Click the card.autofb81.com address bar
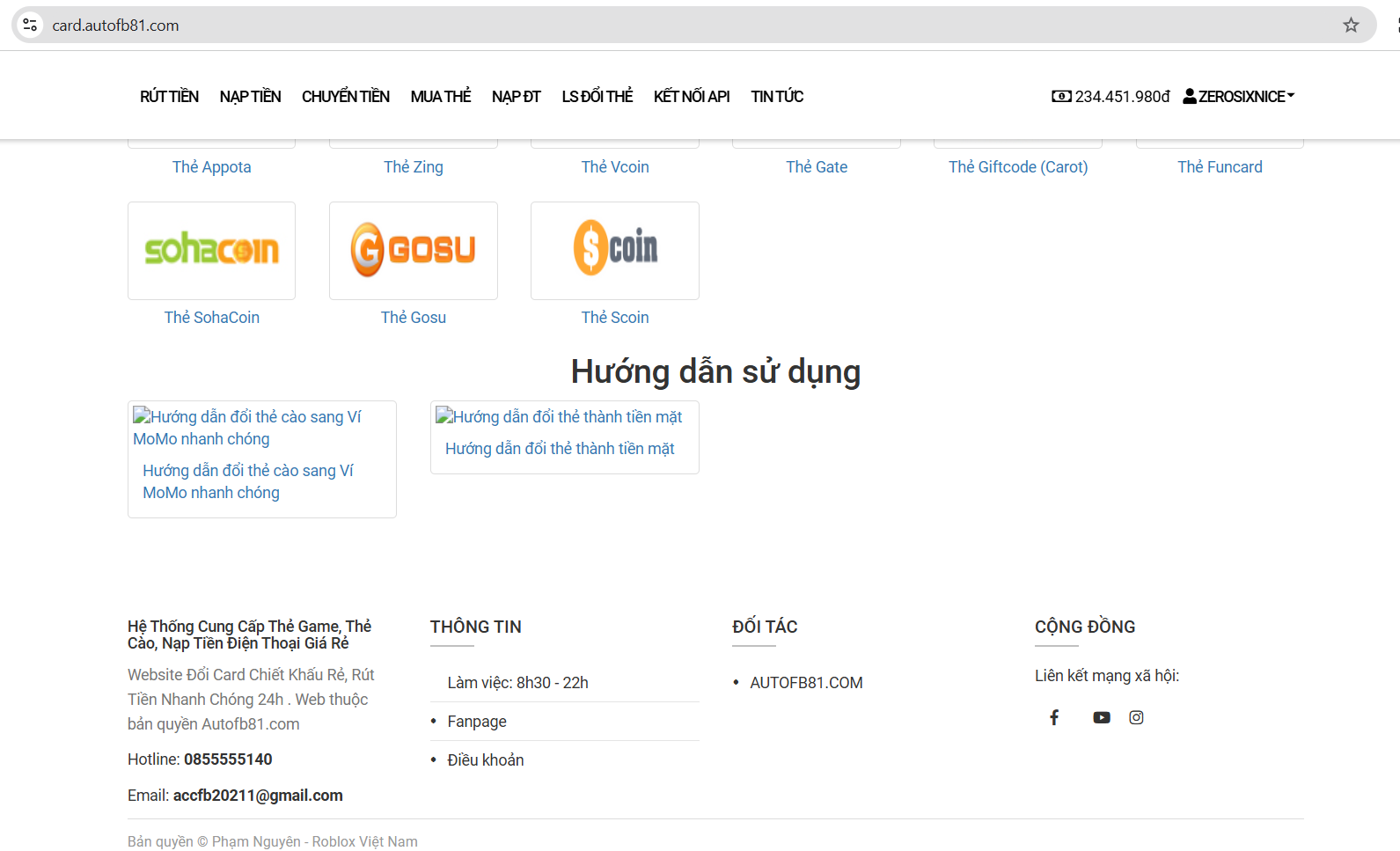1400x851 pixels. pyautogui.click(x=694, y=26)
